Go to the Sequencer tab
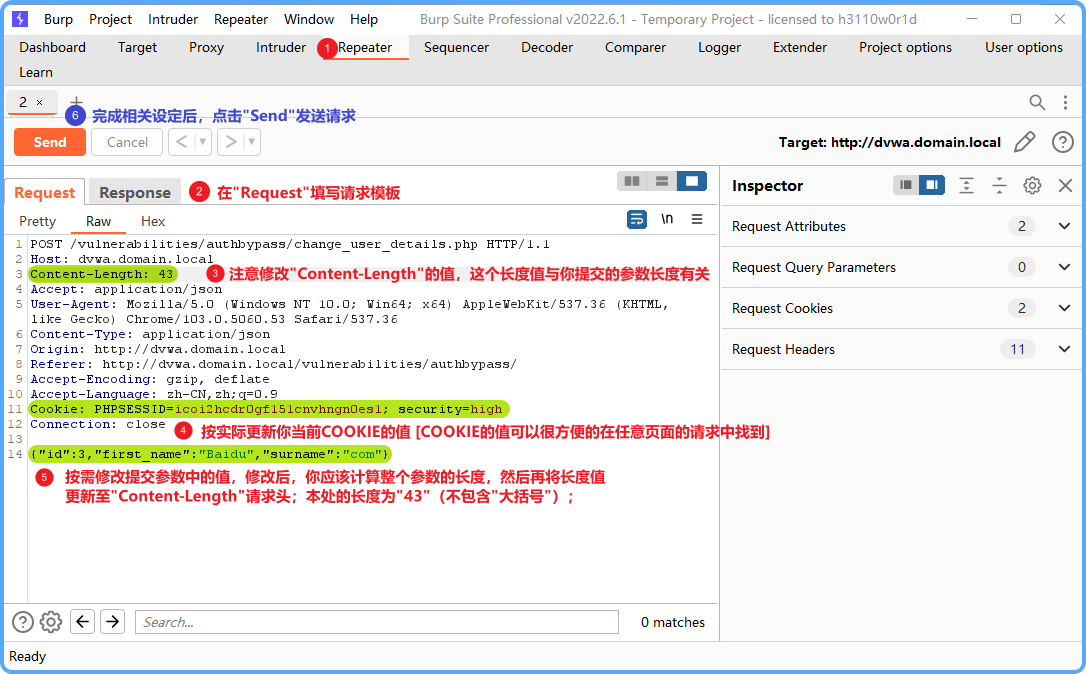Screen dimensions: 1086x674 point(456,47)
